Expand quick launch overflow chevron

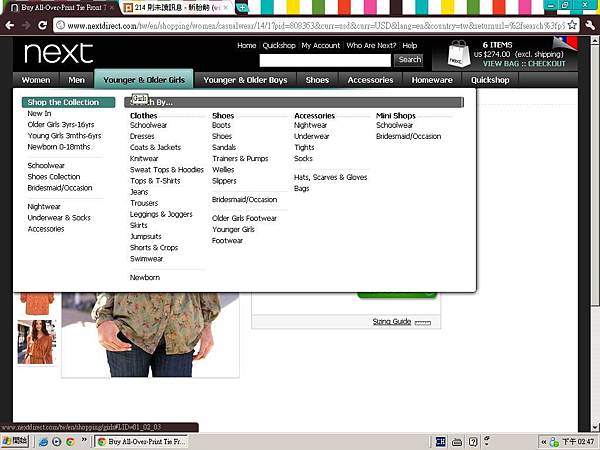coord(84,439)
